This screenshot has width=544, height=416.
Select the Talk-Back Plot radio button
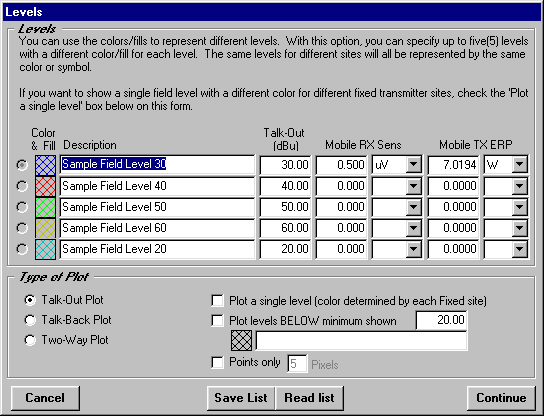(30, 320)
